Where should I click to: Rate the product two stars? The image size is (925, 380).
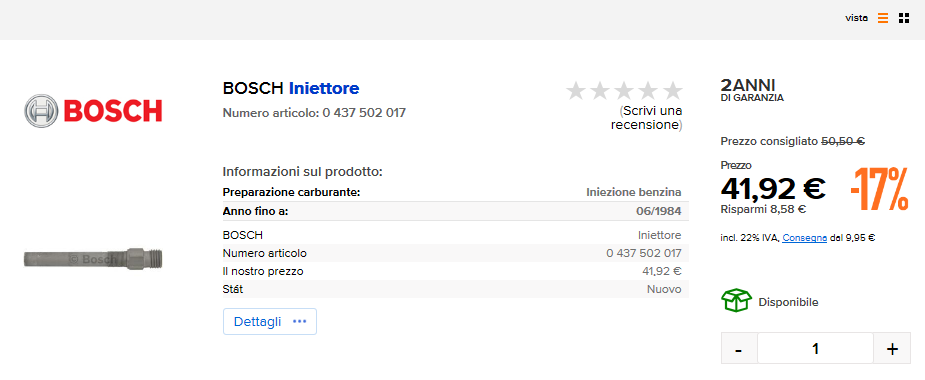[600, 91]
